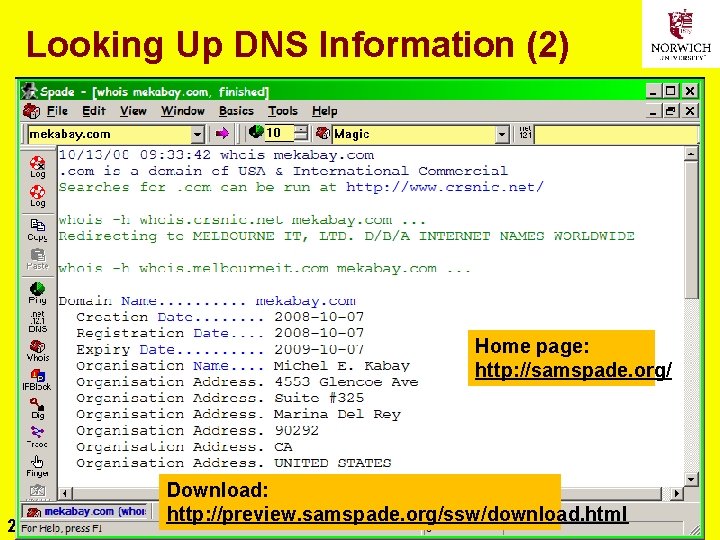Select the mekabay.com whois tab at bottom
Viewport: 720px width, 540px height.
click(87, 511)
